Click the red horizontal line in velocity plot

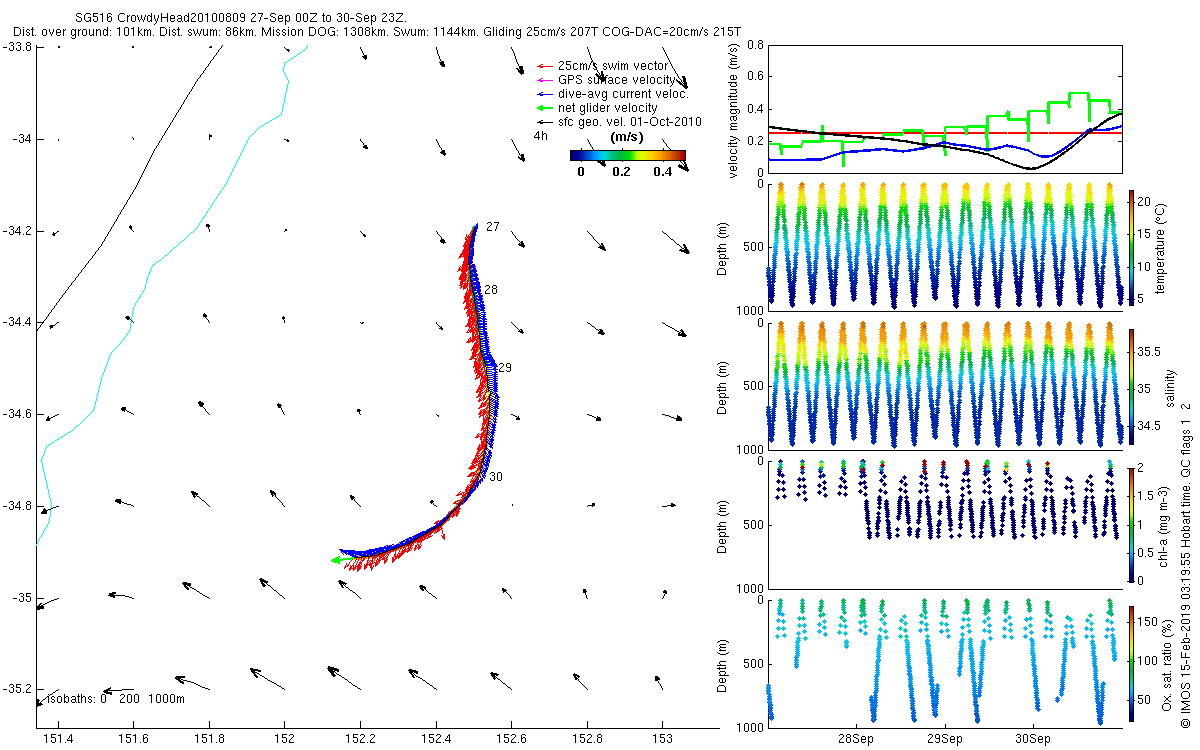945,133
